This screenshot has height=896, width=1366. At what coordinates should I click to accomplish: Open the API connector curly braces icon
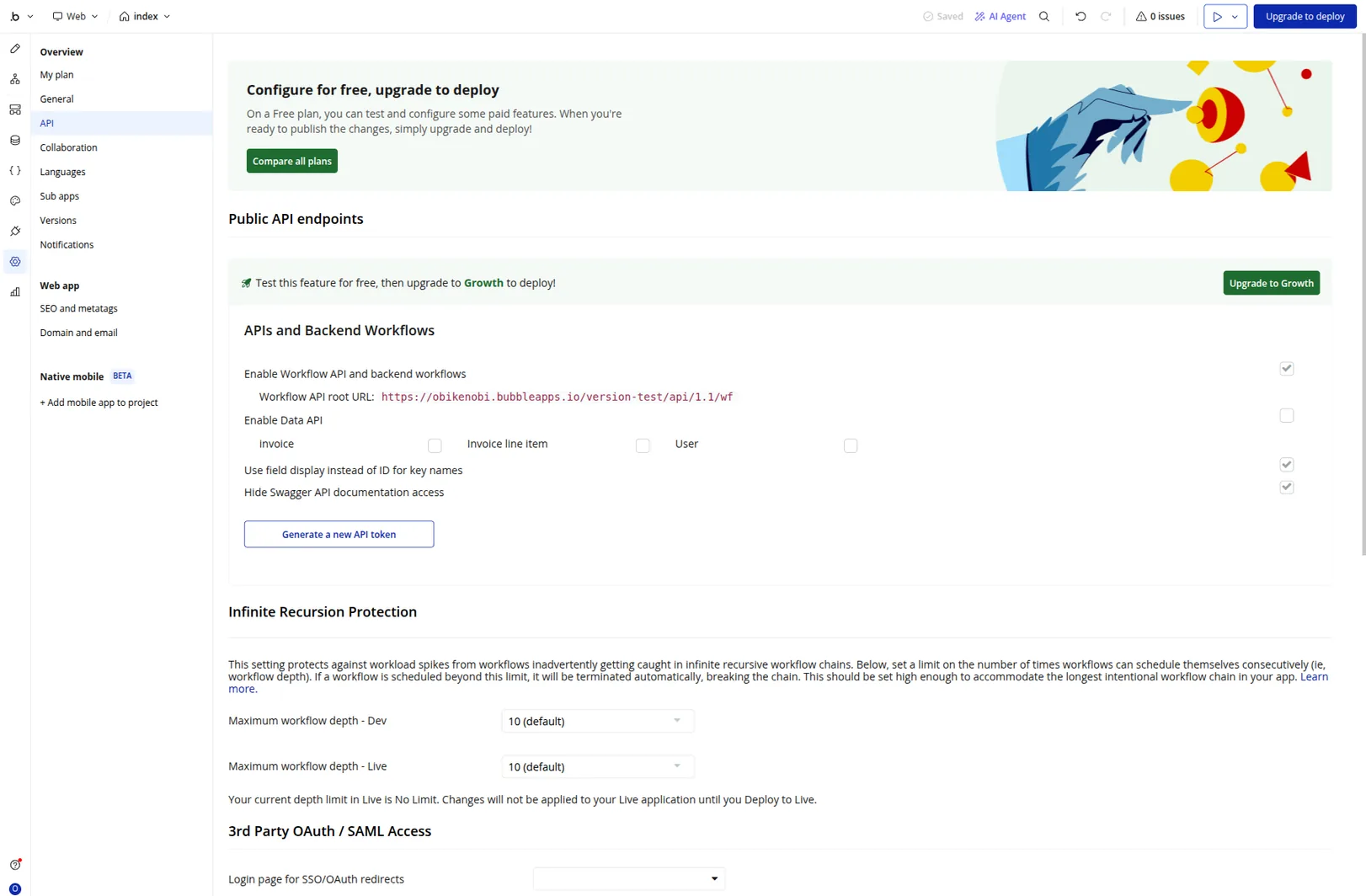15,170
